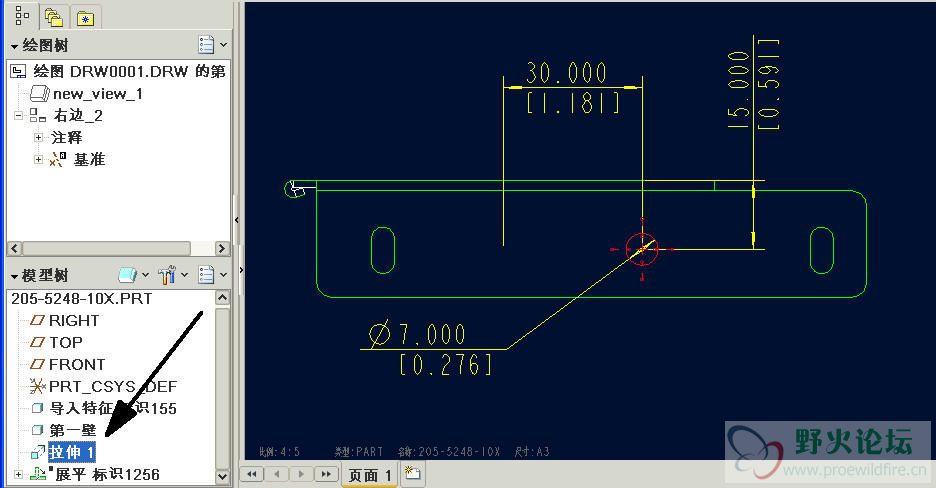Select the RIGHT datum plane
The width and height of the screenshot is (936, 488).
click(74, 321)
